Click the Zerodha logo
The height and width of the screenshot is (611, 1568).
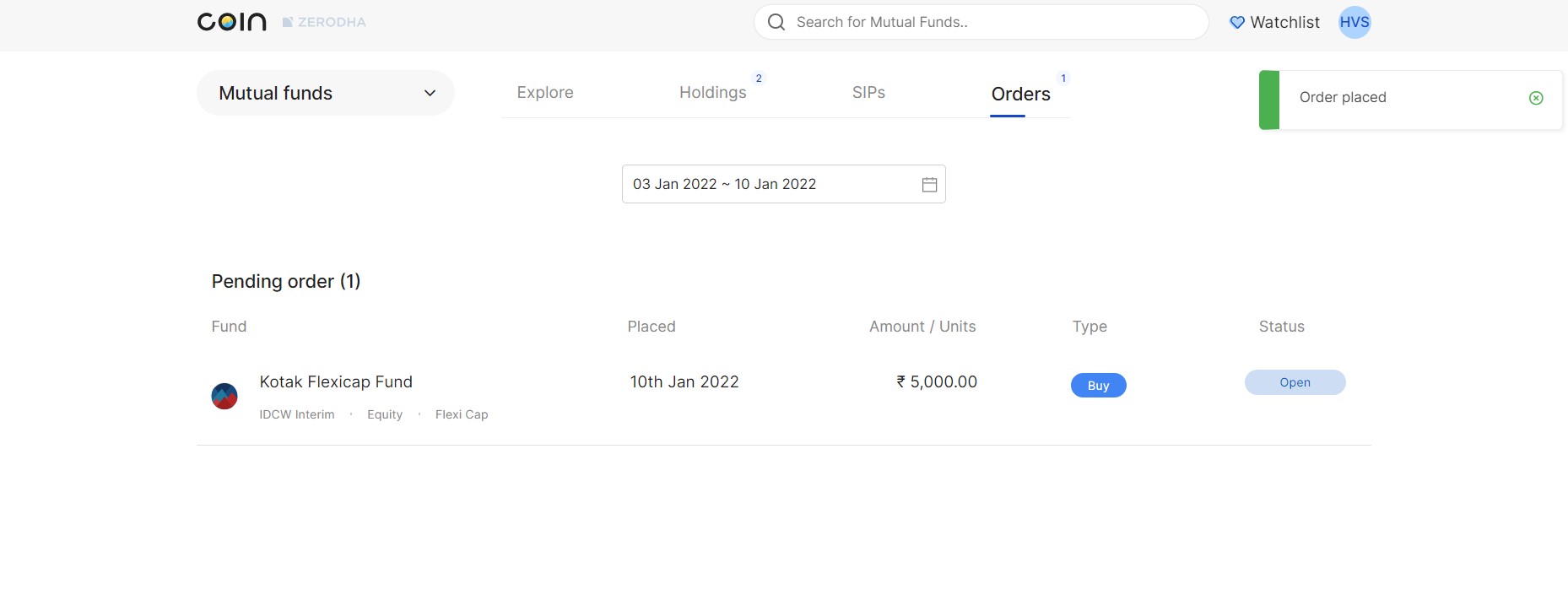click(x=324, y=22)
